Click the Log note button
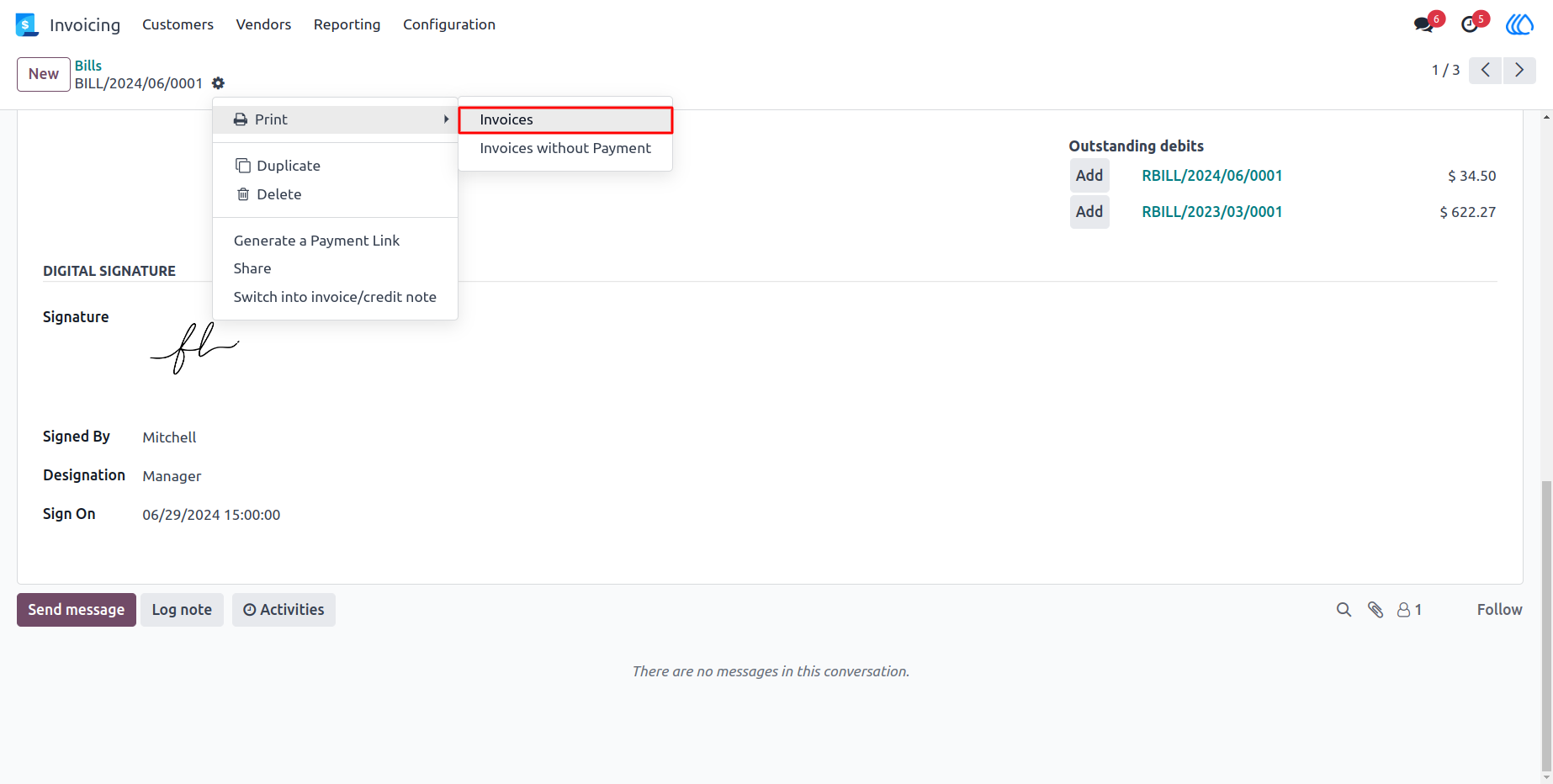Image resolution: width=1553 pixels, height=784 pixels. pyautogui.click(x=182, y=610)
